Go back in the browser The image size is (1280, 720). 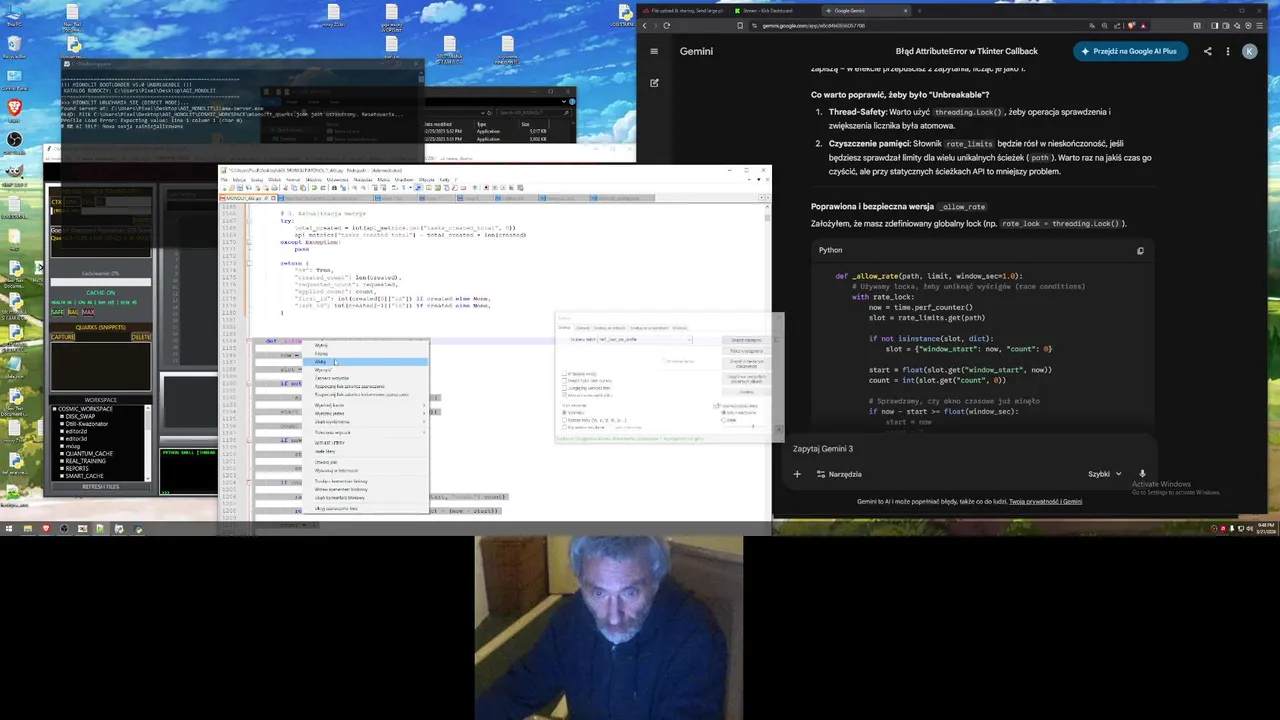[645, 25]
